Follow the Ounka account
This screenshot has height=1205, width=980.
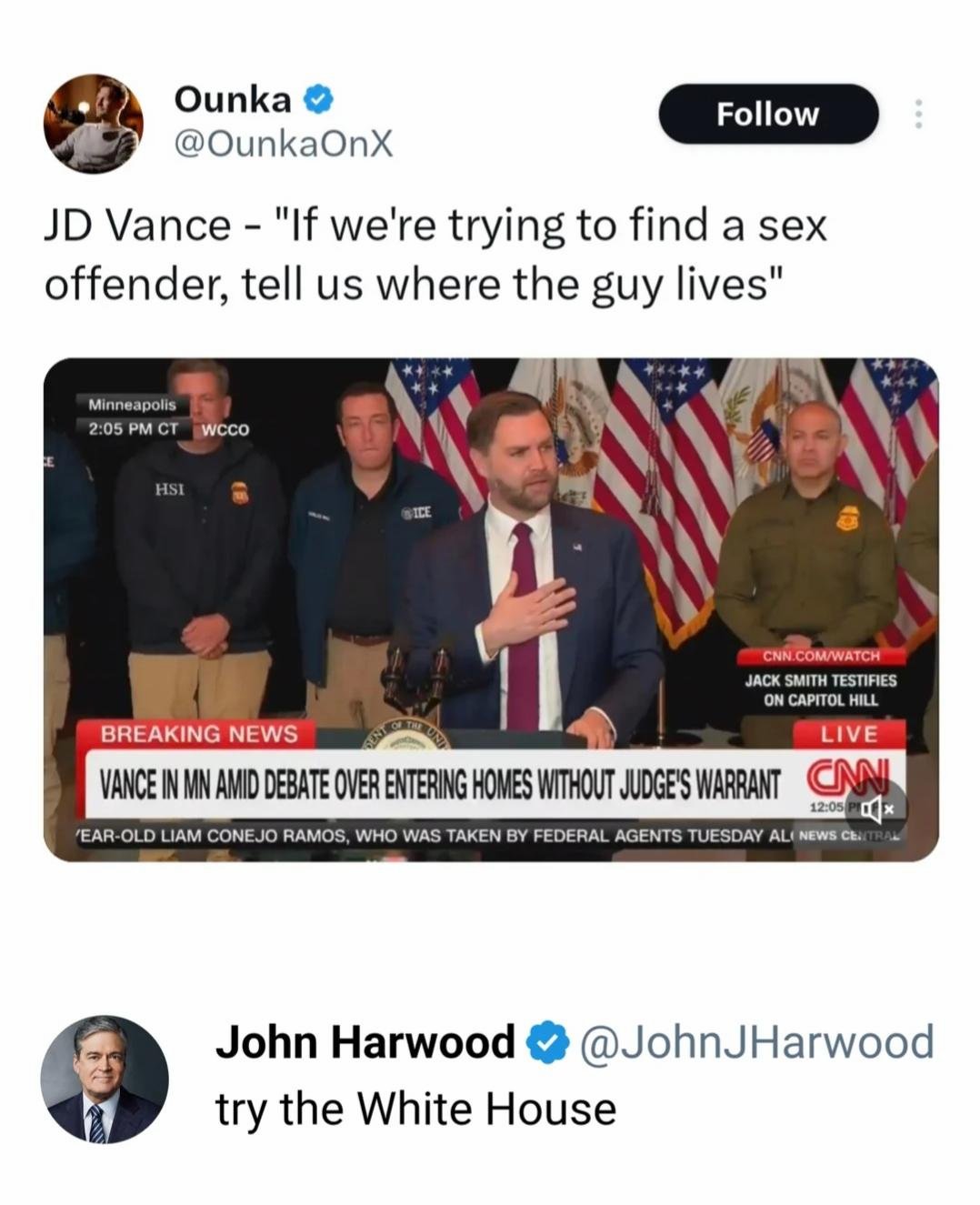pos(768,115)
